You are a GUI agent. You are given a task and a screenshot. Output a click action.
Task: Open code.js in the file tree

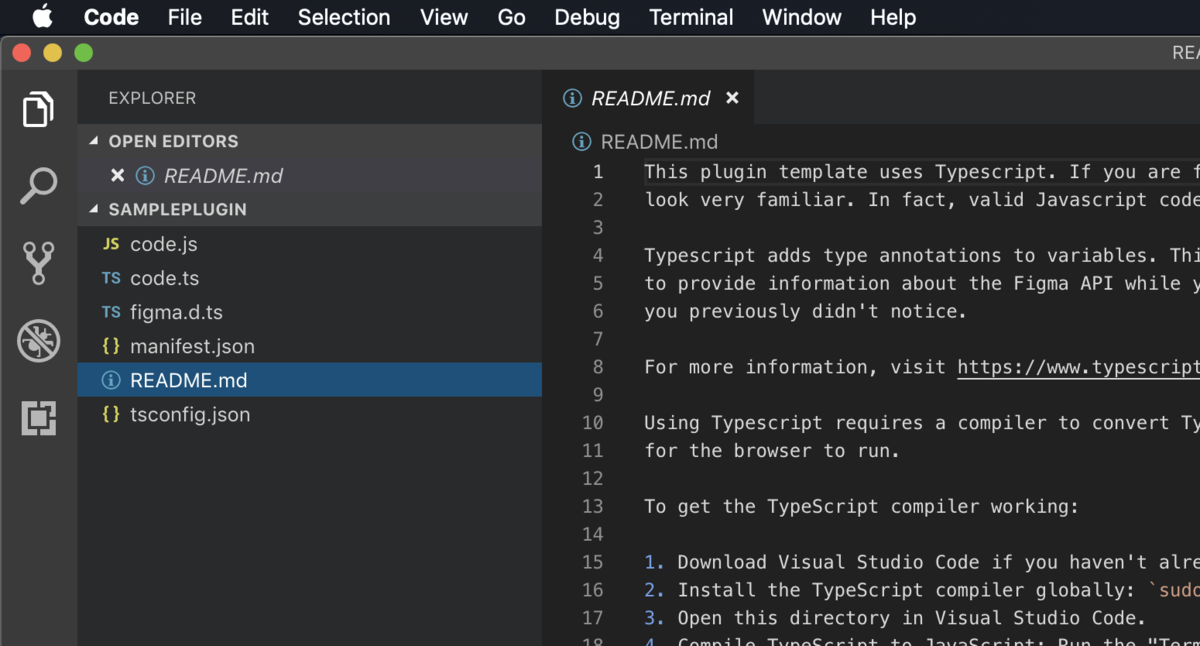click(x=310, y=244)
